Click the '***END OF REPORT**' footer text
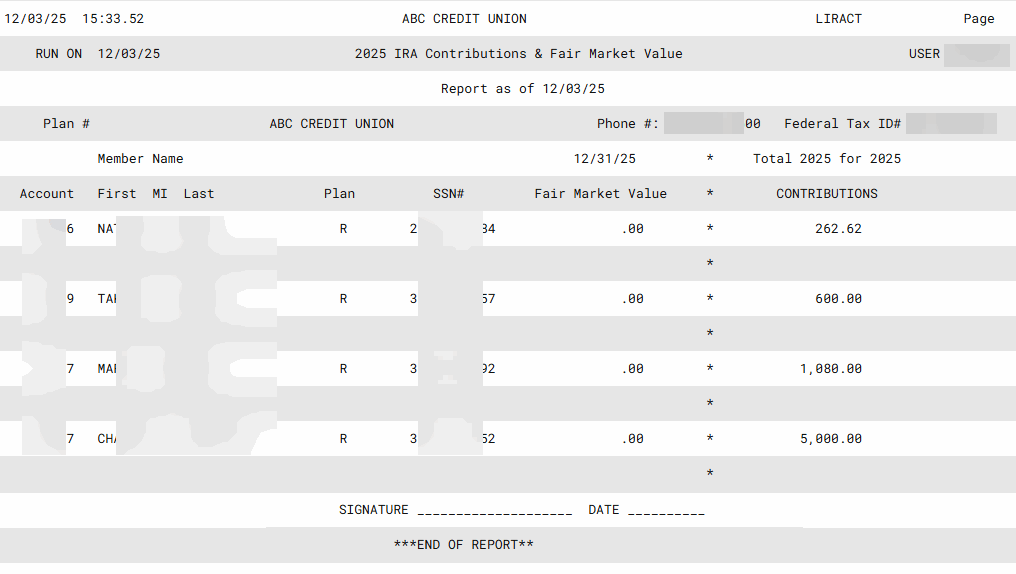The image size is (1016, 574). click(463, 545)
